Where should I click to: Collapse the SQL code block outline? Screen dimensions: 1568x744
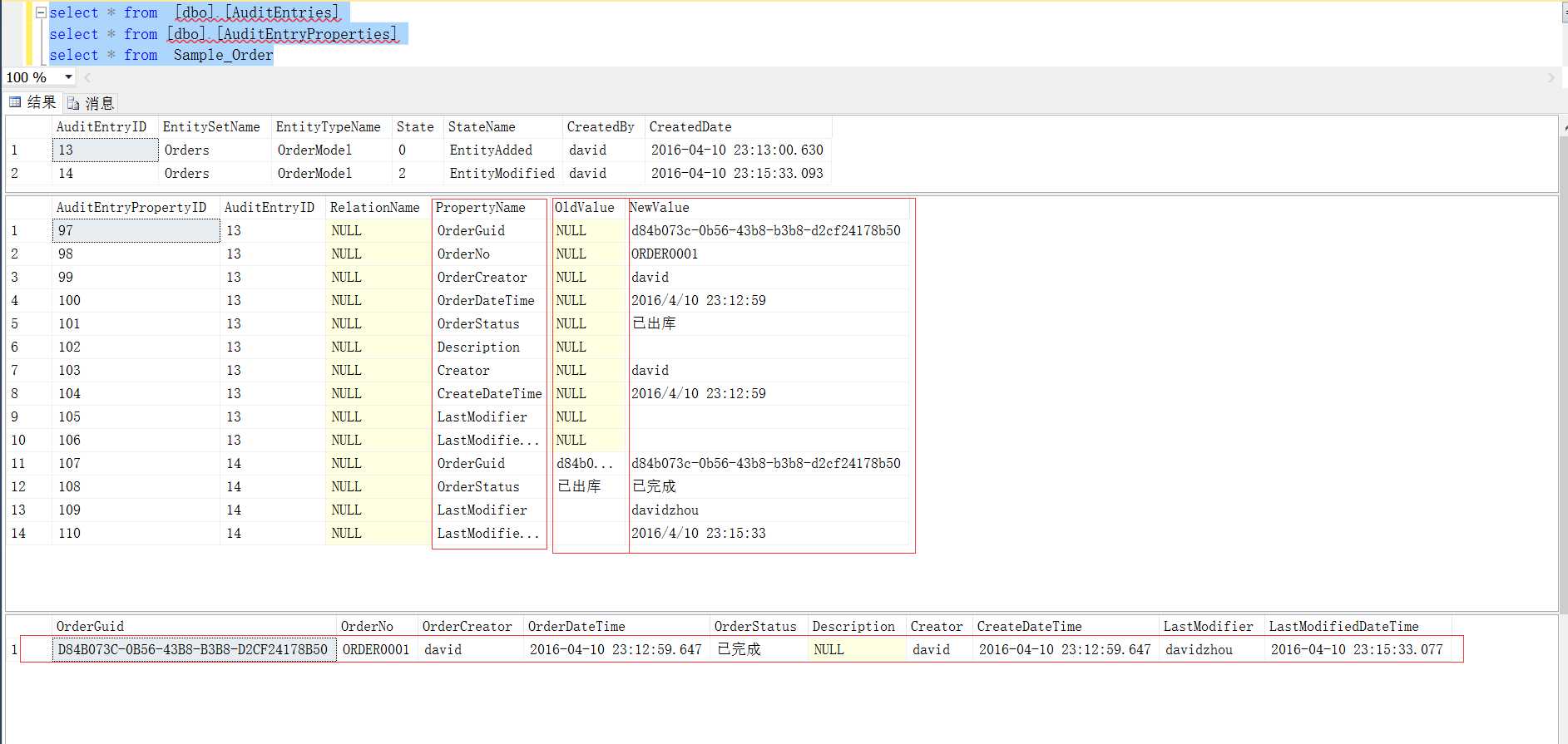[40, 12]
